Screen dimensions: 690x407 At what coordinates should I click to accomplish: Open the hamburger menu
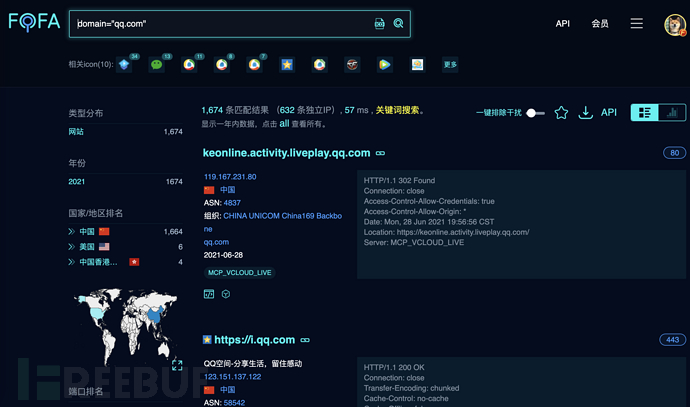click(x=636, y=23)
